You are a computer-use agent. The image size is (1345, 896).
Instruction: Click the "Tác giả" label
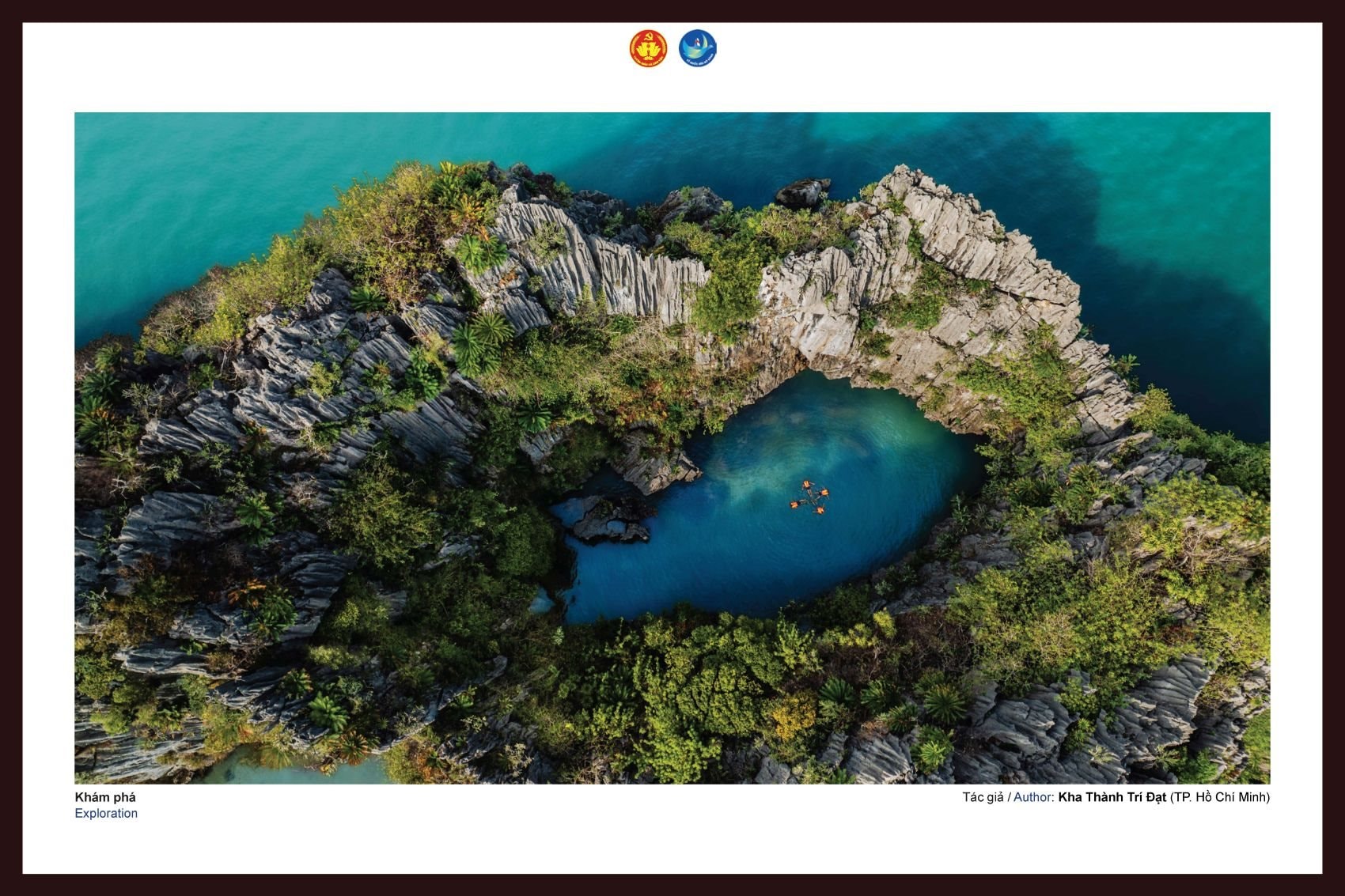(982, 797)
